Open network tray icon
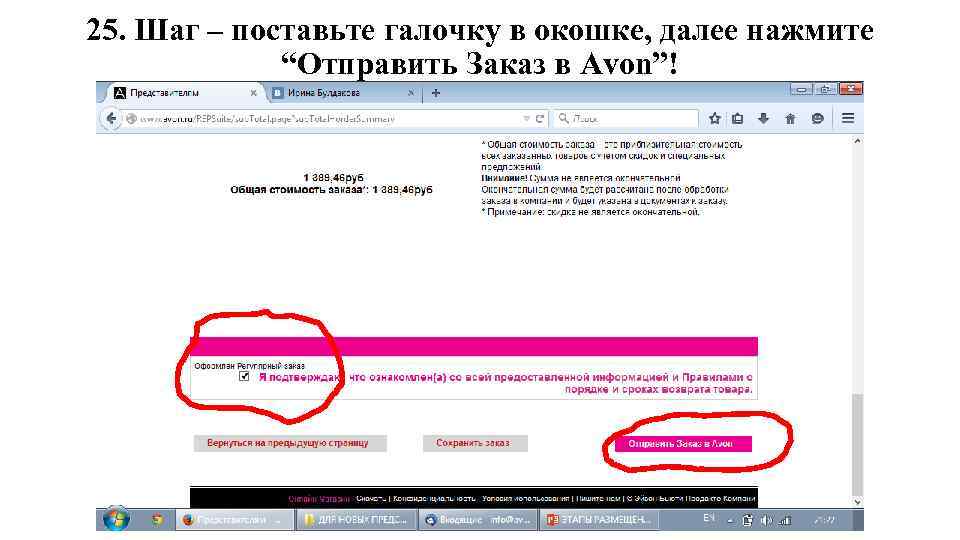Screen dimensions: 960x540 [x=785, y=520]
